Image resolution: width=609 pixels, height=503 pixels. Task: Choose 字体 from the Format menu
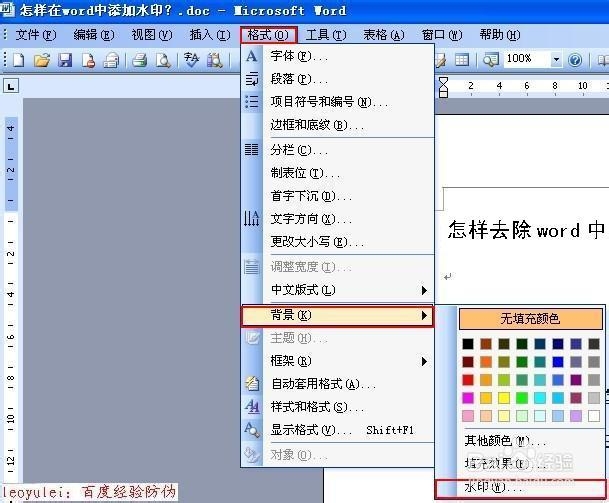point(337,56)
